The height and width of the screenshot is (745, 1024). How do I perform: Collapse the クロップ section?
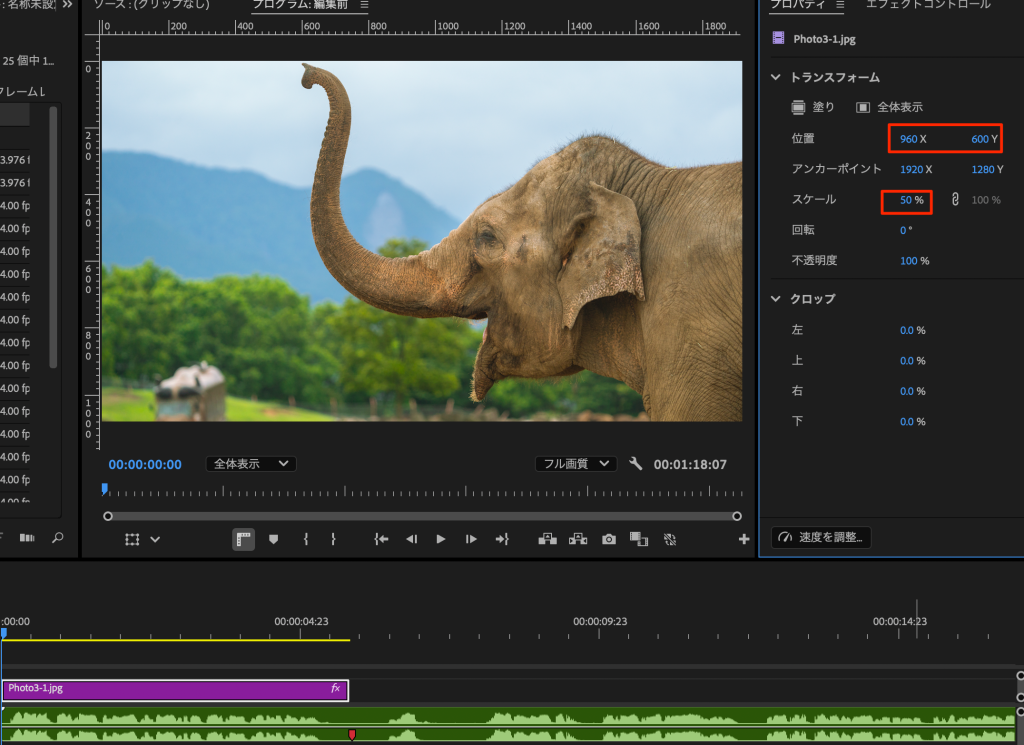pos(776,299)
